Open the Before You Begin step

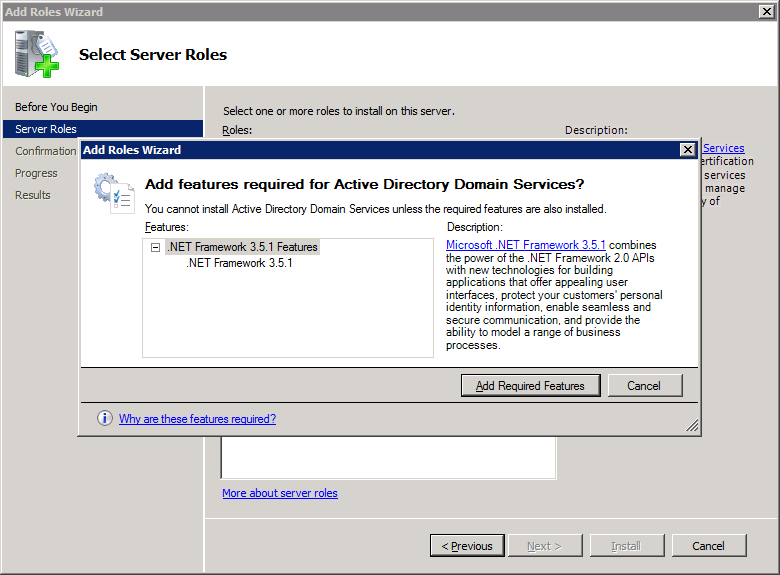(56, 107)
